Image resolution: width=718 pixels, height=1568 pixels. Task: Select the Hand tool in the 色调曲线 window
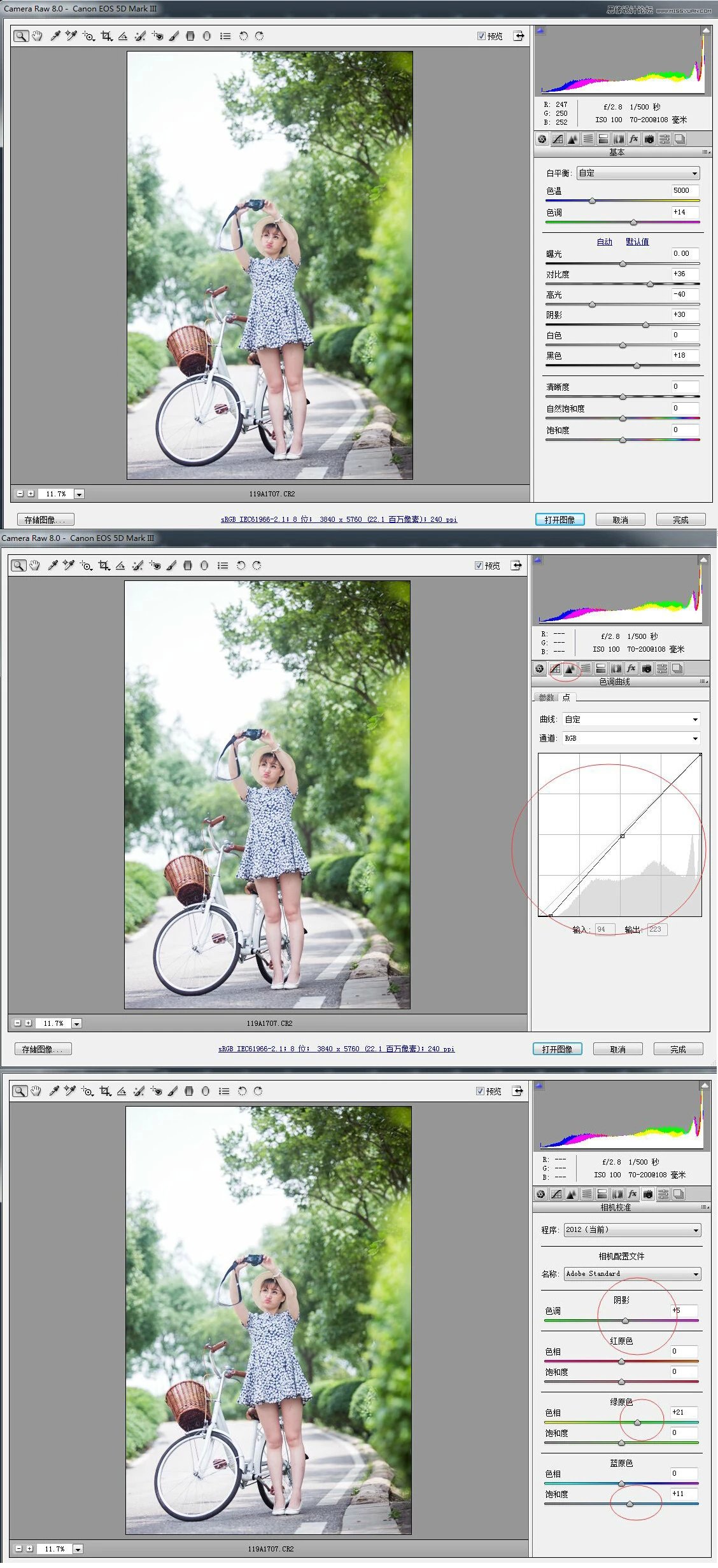34,566
